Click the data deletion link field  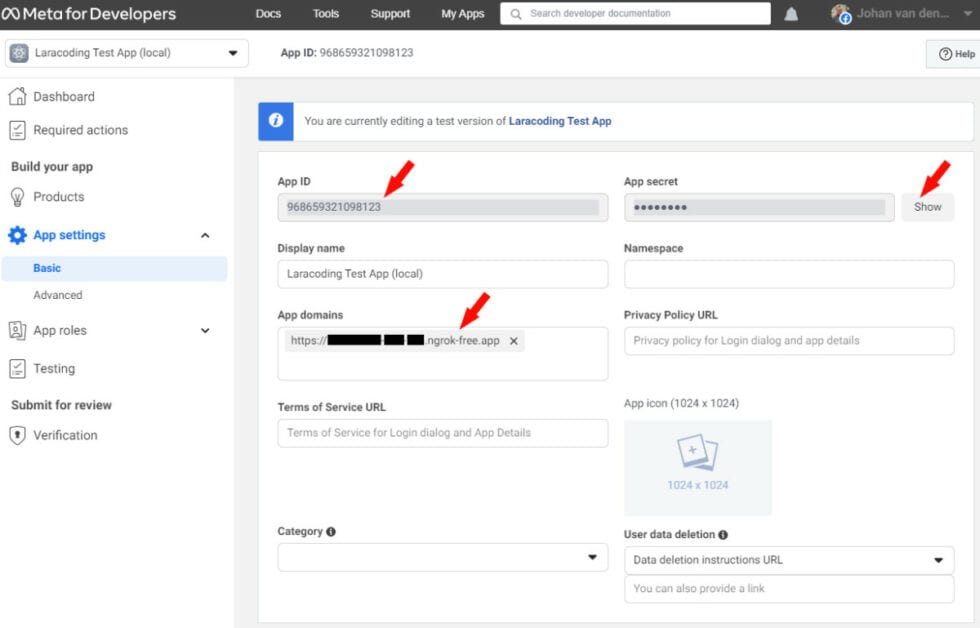(789, 589)
